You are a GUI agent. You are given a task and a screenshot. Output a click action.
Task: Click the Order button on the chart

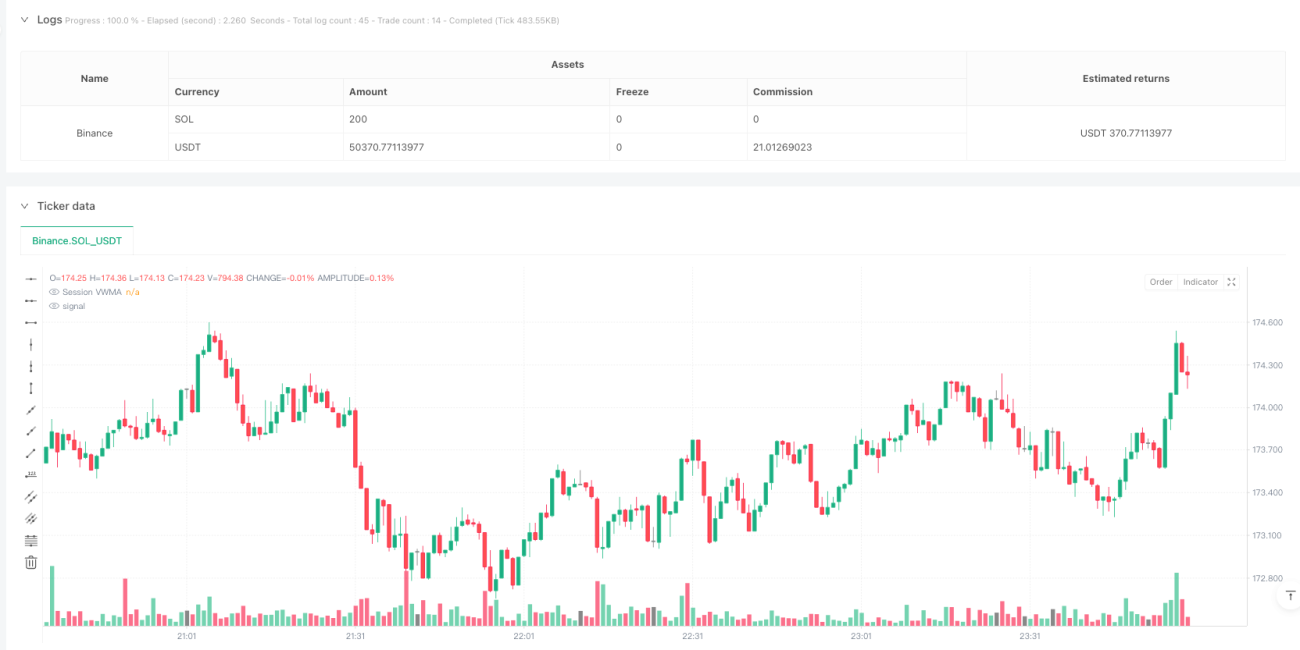click(x=1161, y=282)
